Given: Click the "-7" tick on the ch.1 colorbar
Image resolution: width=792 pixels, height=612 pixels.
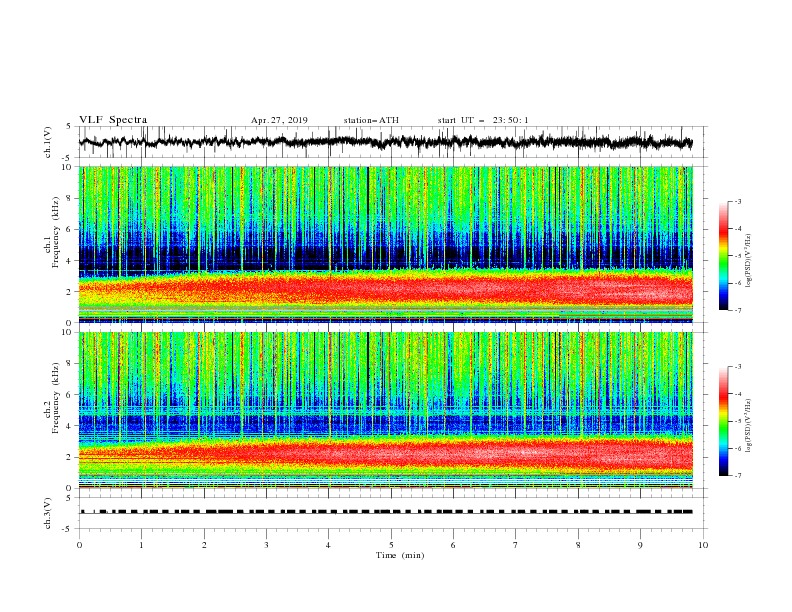Looking at the screenshot, I should (738, 310).
